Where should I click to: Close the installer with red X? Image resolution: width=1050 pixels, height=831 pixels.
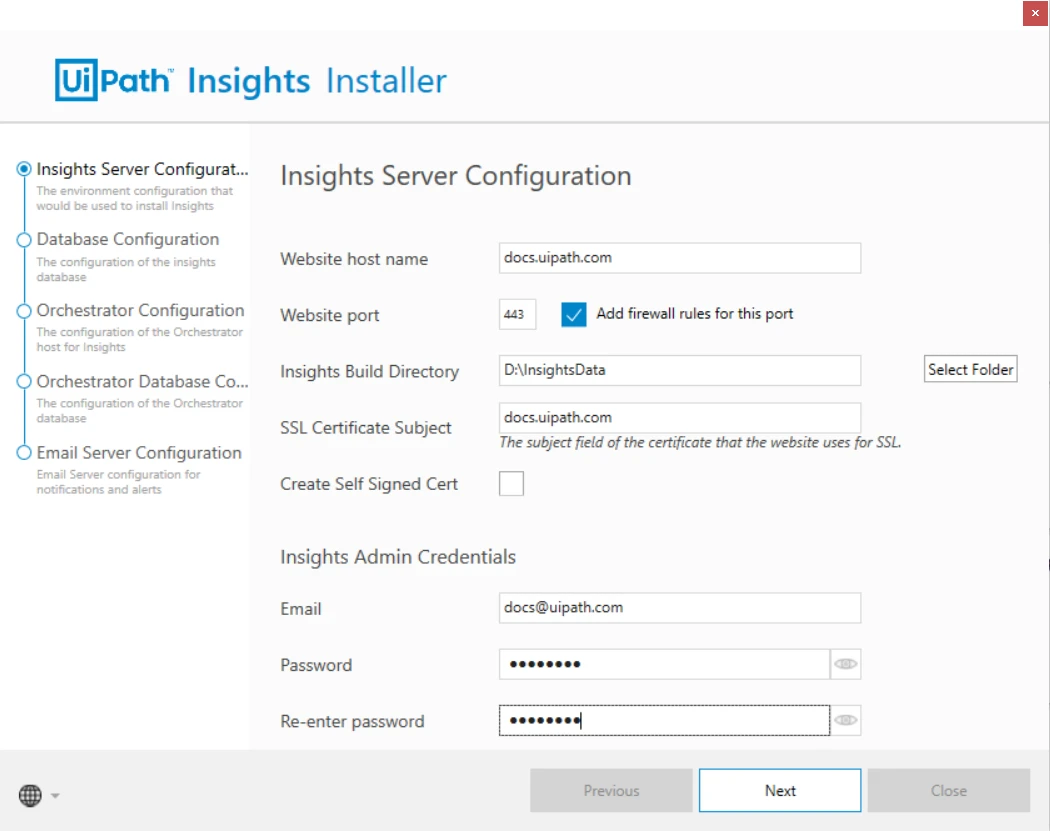[x=1035, y=13]
